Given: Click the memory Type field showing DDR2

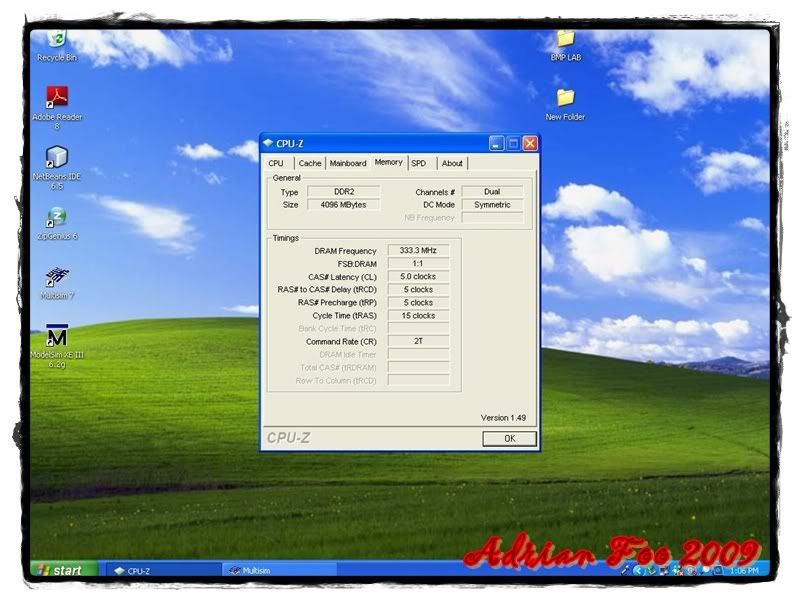Looking at the screenshot, I should pos(344,192).
